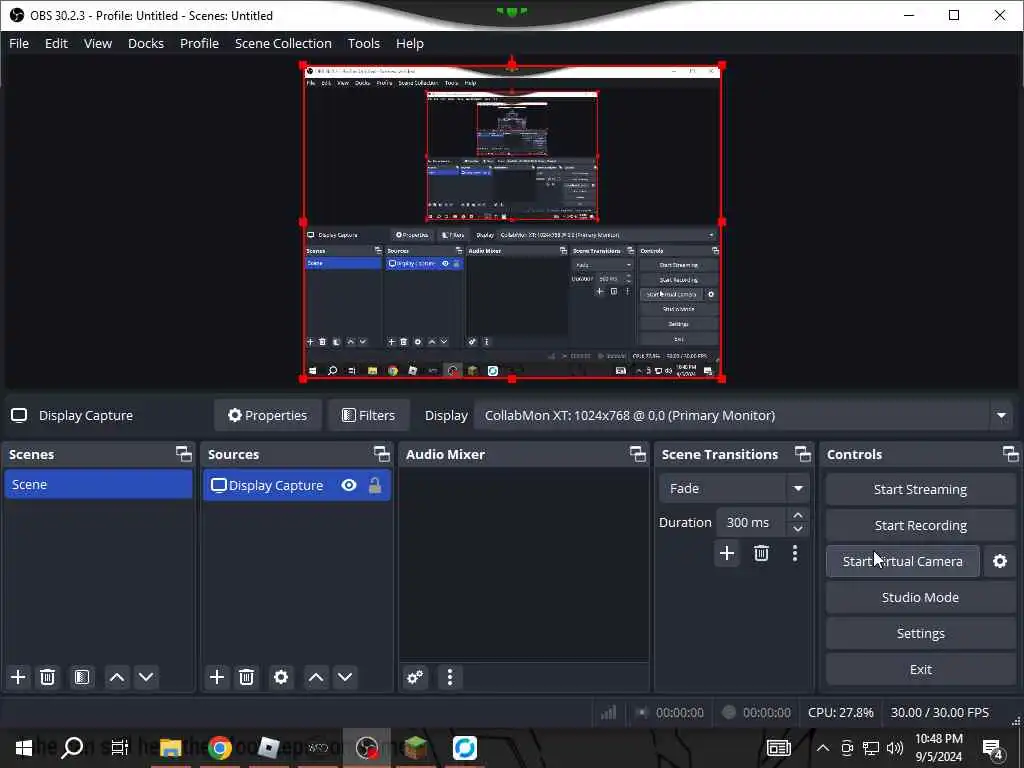1024x768 pixels.
Task: Select the Scene item in Scenes list
Action: [x=99, y=485]
